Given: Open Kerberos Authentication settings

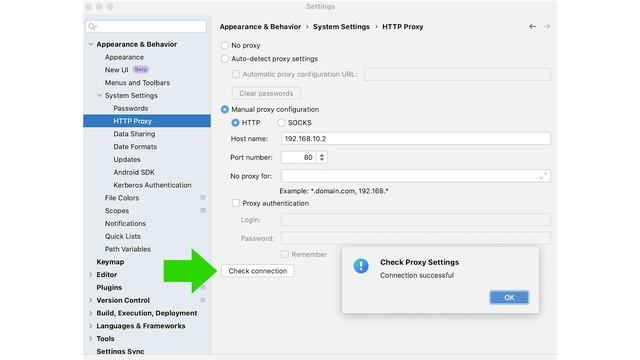Looking at the screenshot, I should coord(152,185).
